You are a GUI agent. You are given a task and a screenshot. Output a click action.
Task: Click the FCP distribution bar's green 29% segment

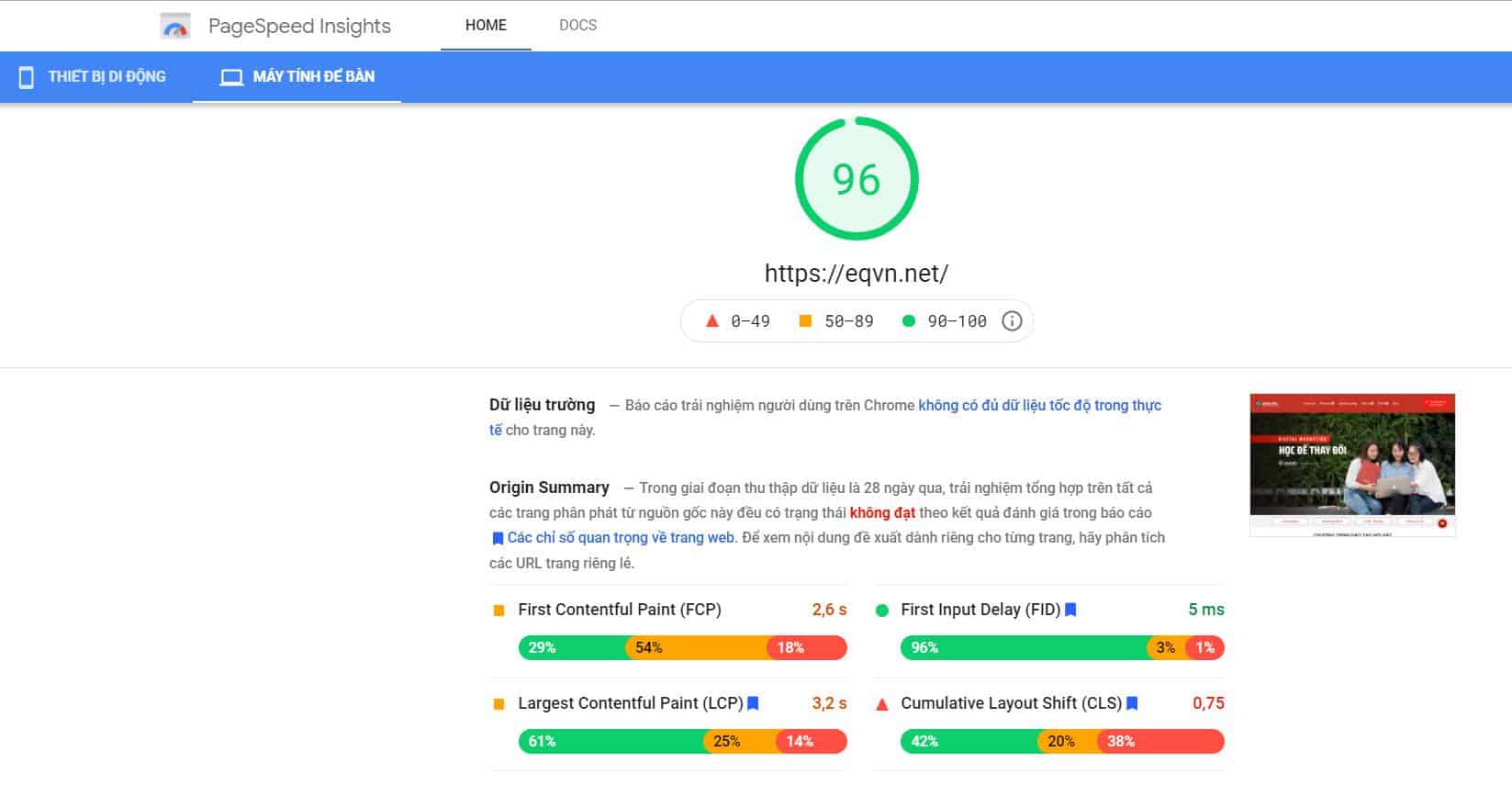571,648
